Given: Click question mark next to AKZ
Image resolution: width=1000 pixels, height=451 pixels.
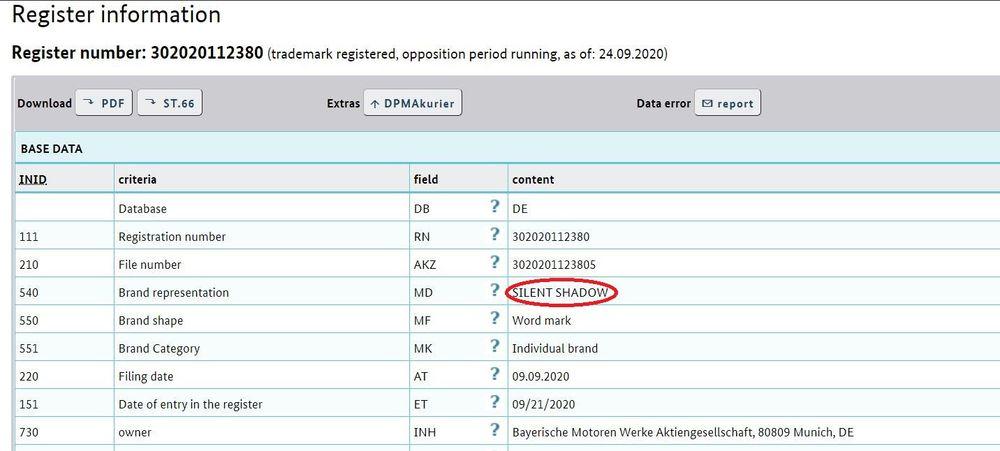Looking at the screenshot, I should coord(494,263).
